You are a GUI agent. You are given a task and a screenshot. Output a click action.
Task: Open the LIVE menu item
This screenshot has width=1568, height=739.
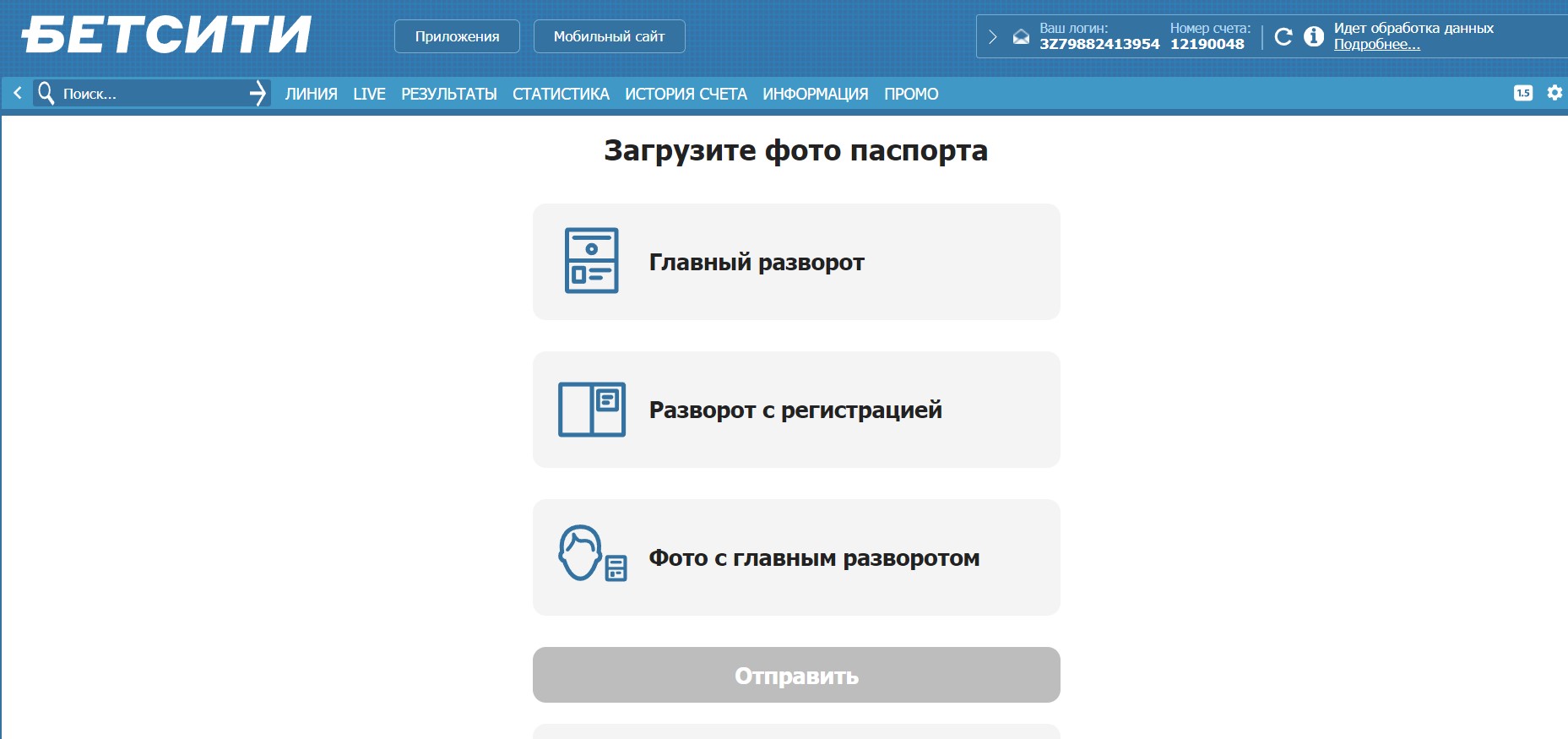[369, 94]
